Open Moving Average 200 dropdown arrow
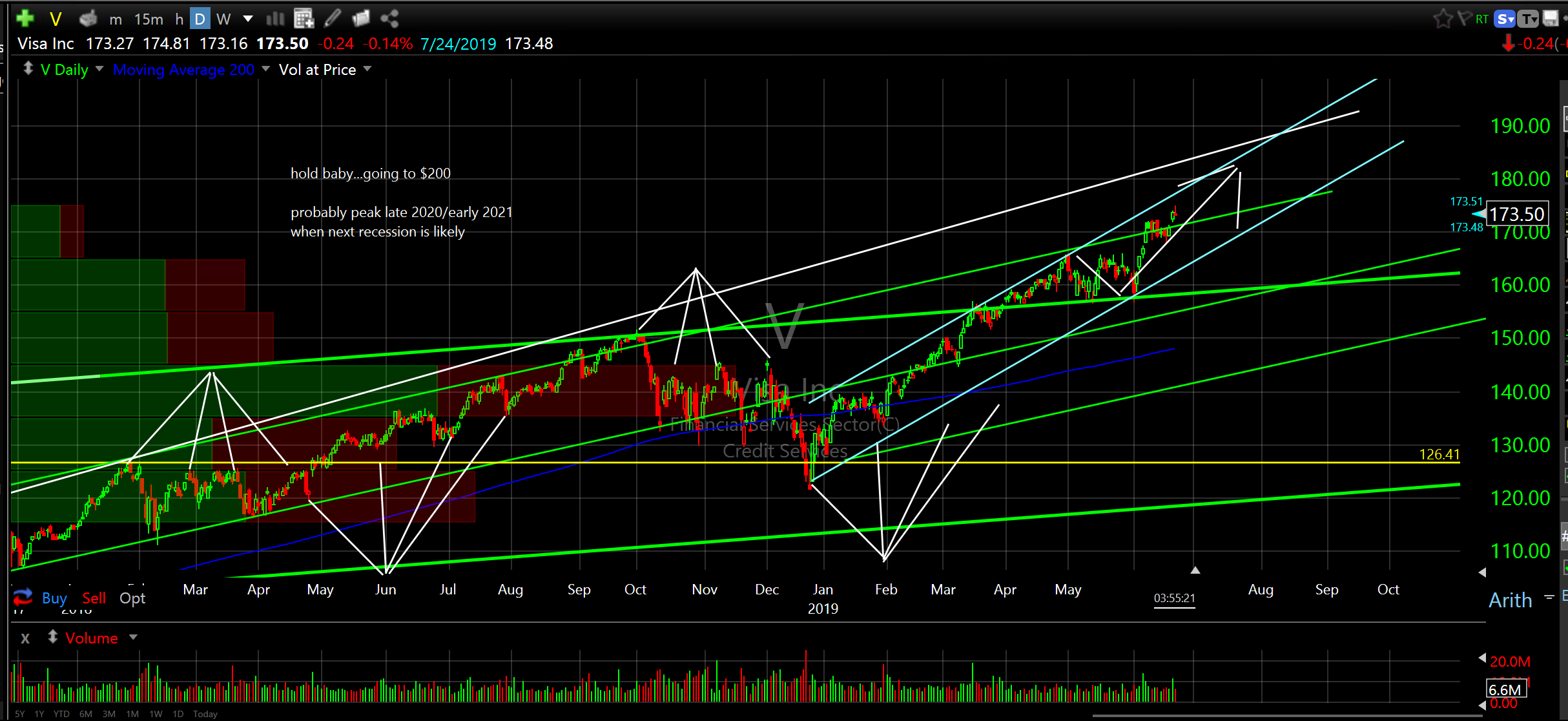1568x721 pixels. (x=265, y=68)
